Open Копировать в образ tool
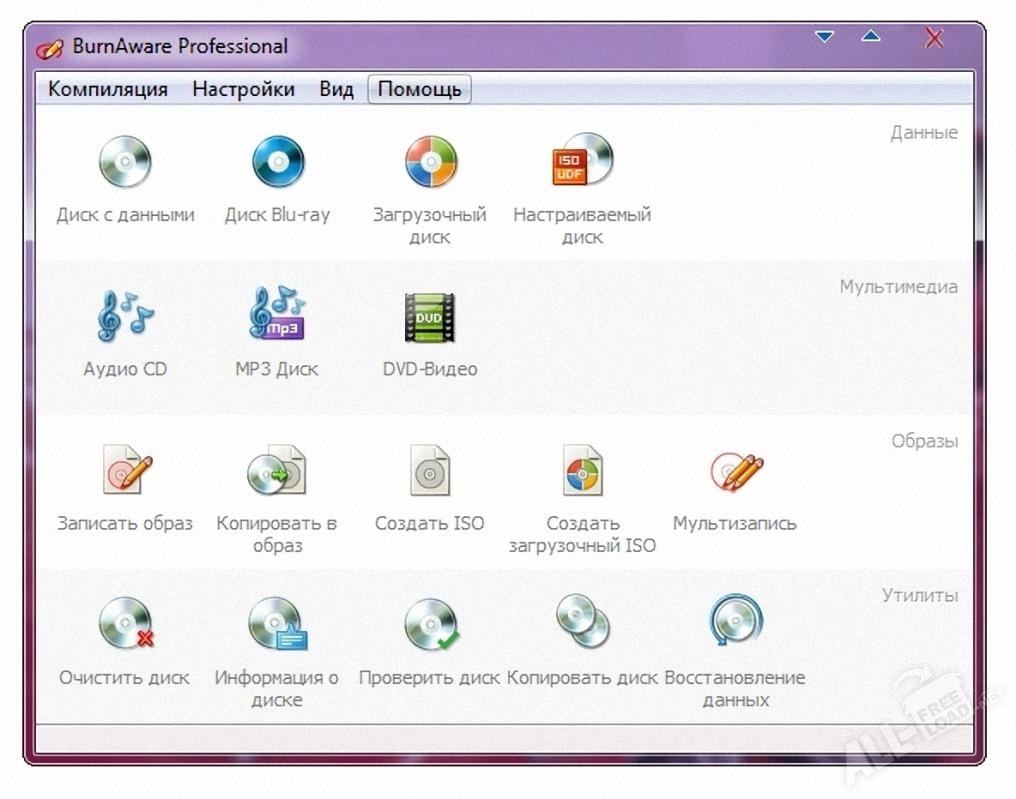The image size is (1016, 799). (277, 471)
